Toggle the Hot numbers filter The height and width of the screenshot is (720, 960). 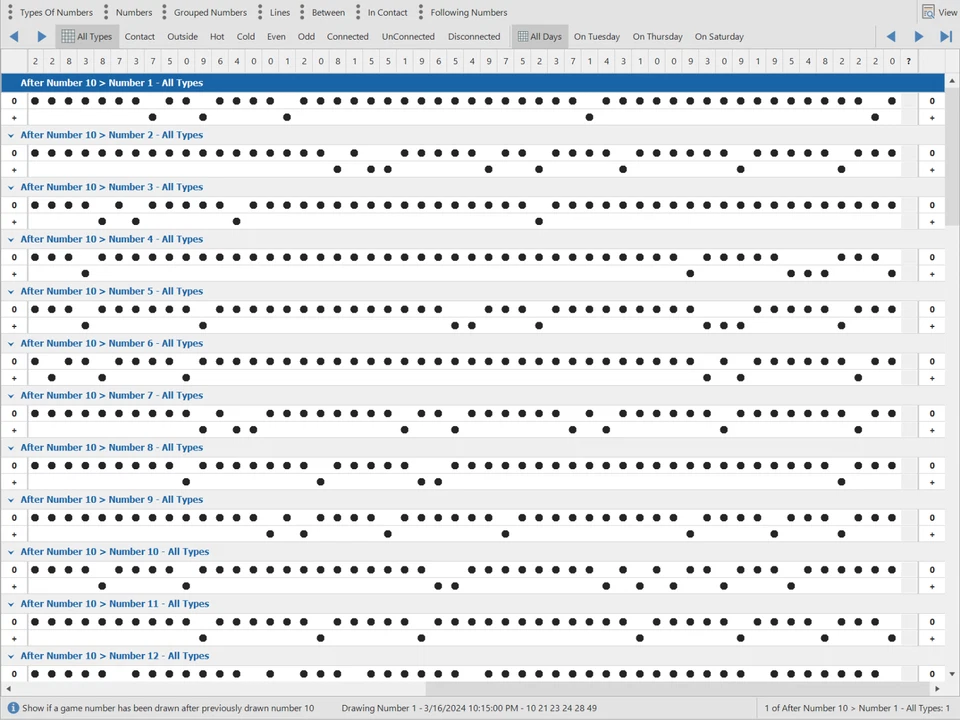[x=216, y=36]
